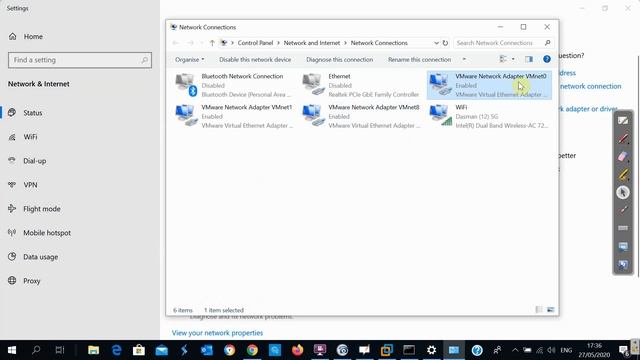Open the ENG language indicator
This screenshot has width=640, height=360.
coord(566,350)
